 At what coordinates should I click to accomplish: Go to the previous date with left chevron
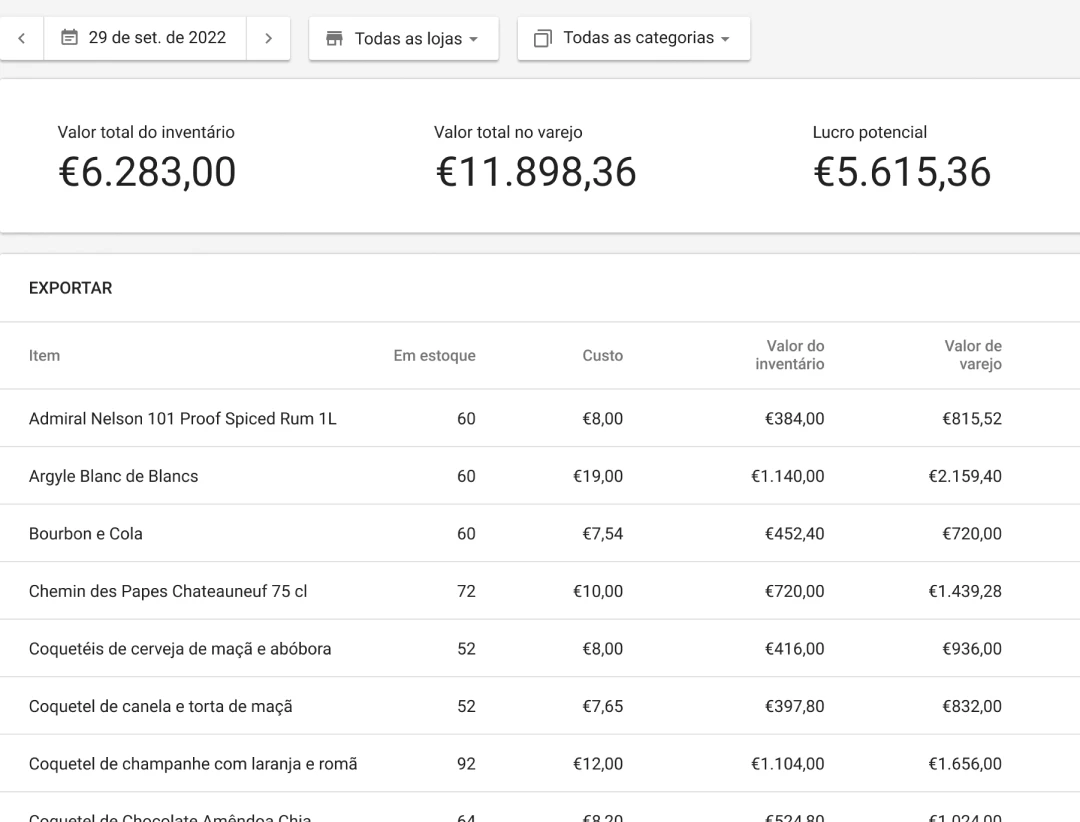coord(22,39)
